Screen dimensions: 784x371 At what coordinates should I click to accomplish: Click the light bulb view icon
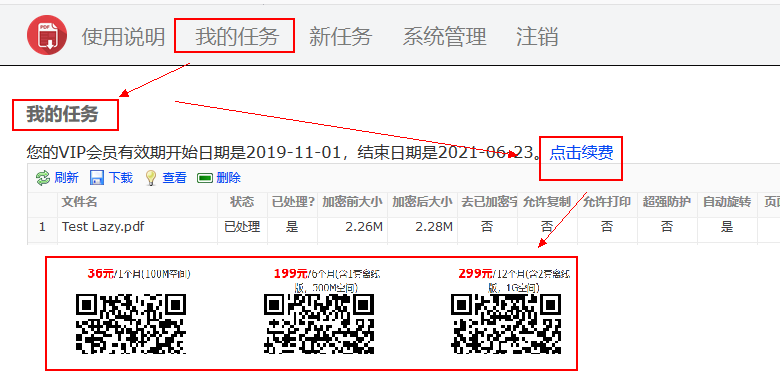click(151, 178)
